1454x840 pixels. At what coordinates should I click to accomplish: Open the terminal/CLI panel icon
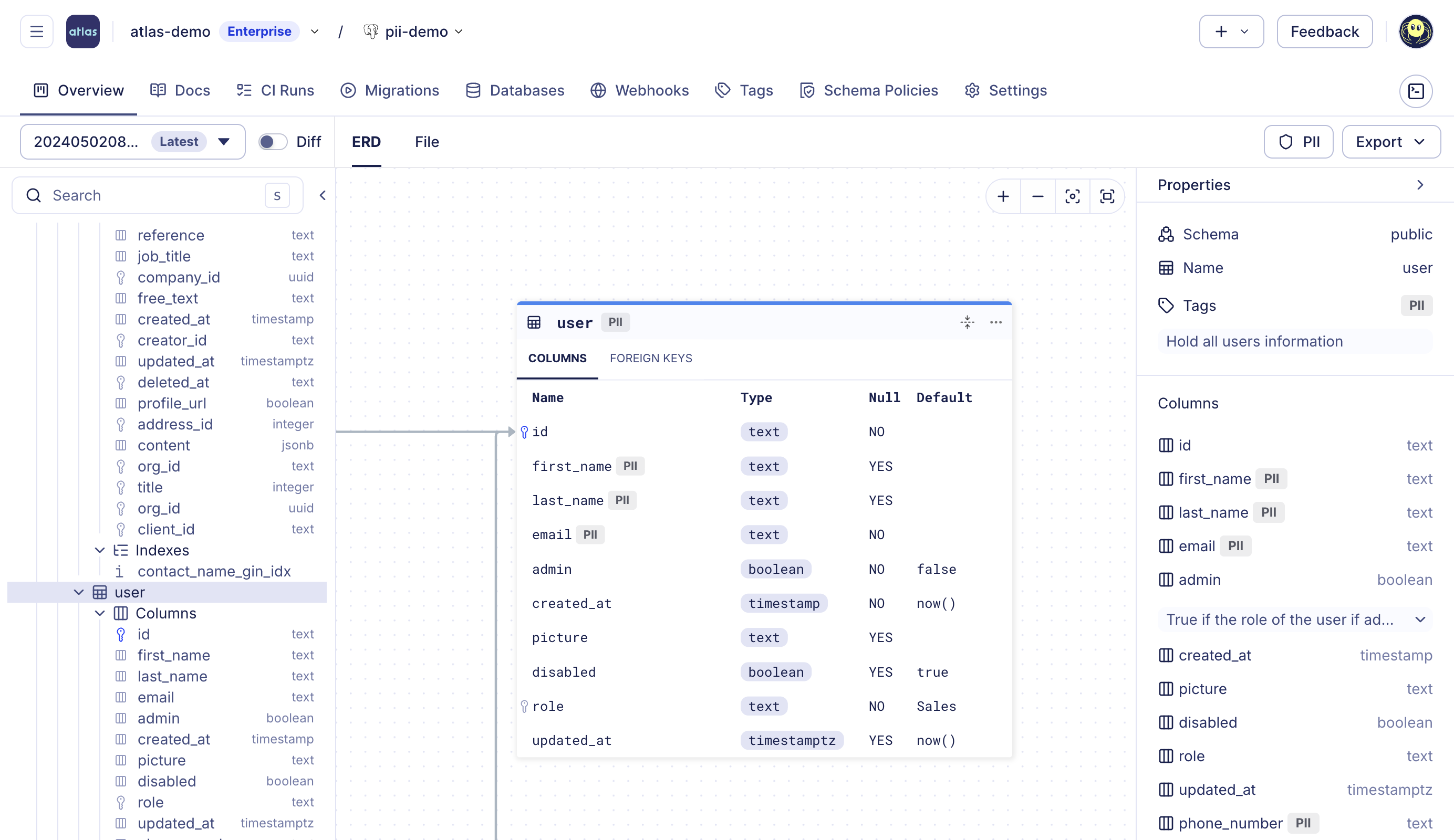[1417, 90]
